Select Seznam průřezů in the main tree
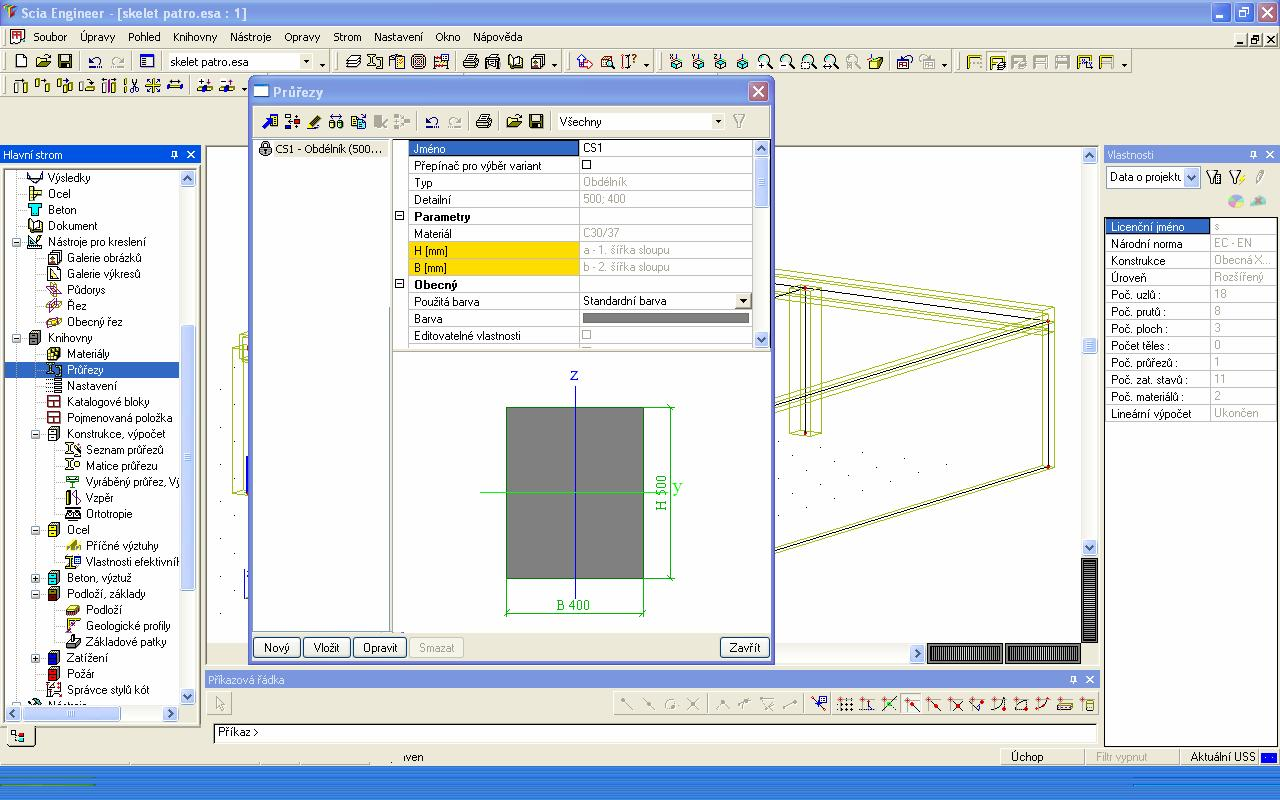Screen dimensions: 1280x800 (x=124, y=450)
